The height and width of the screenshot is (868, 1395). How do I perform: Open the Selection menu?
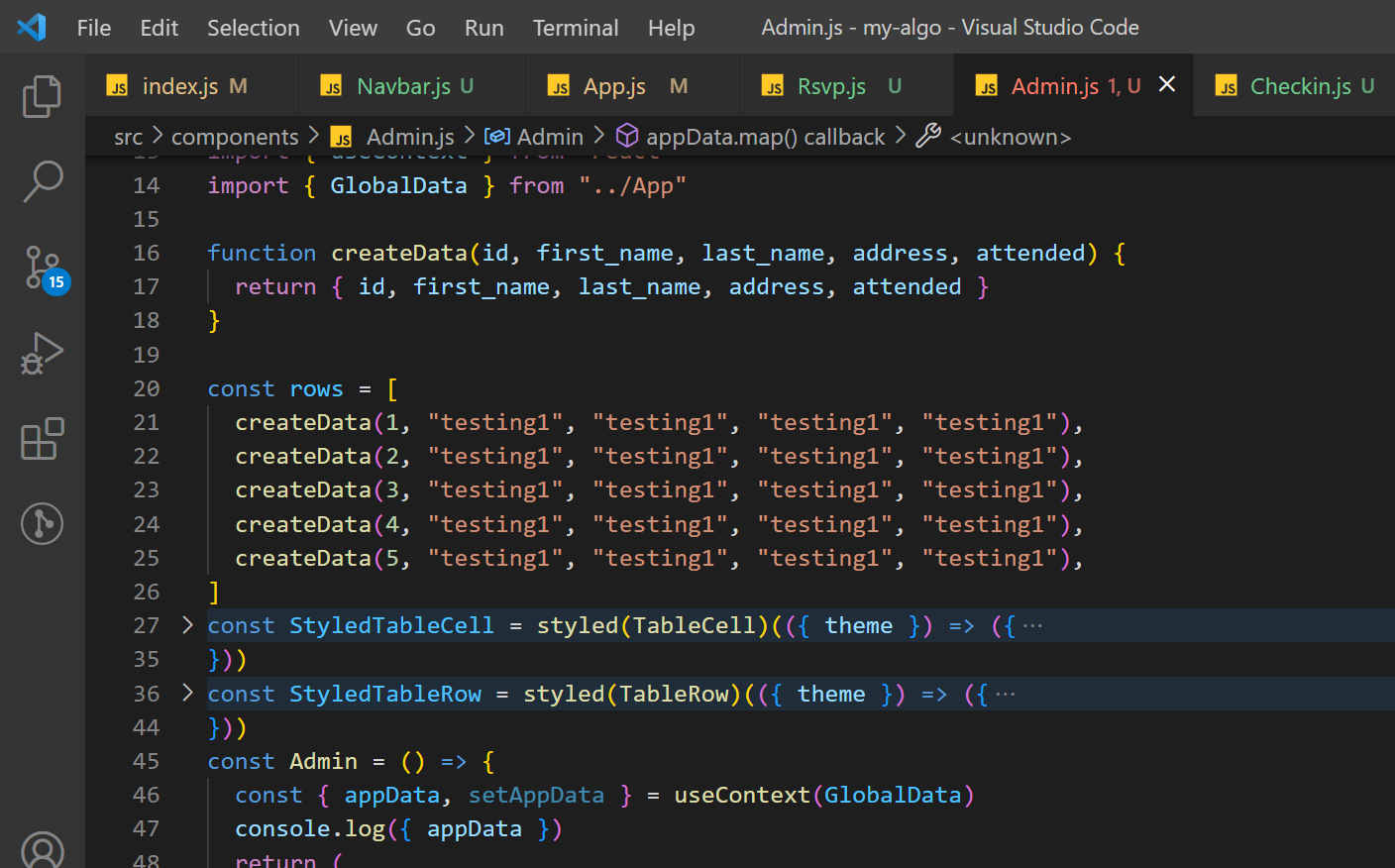pos(254,28)
